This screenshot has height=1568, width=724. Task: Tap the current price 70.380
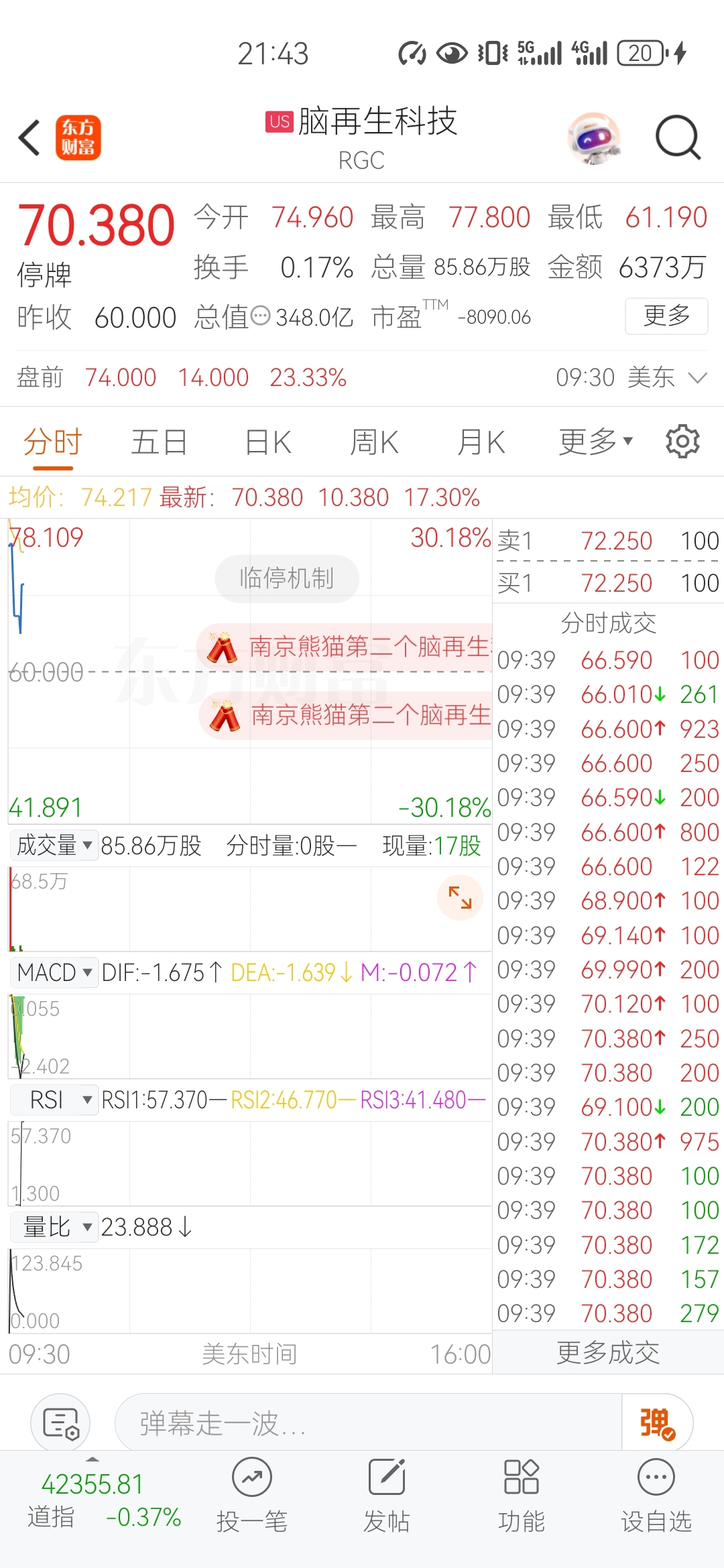[x=97, y=225]
